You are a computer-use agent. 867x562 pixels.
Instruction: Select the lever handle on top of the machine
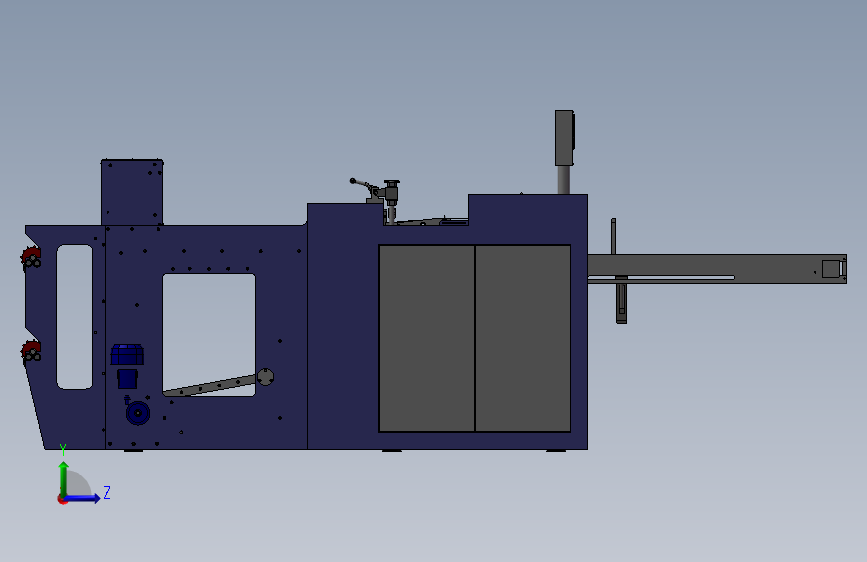362,184
